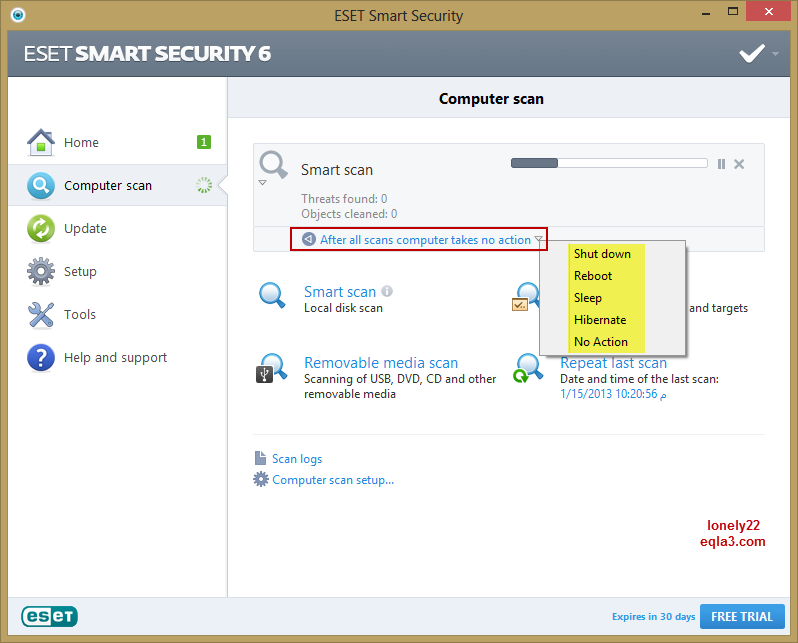Viewport: 798px width, 643px height.
Task: Choose Reboot from the action menu
Action: pos(592,275)
